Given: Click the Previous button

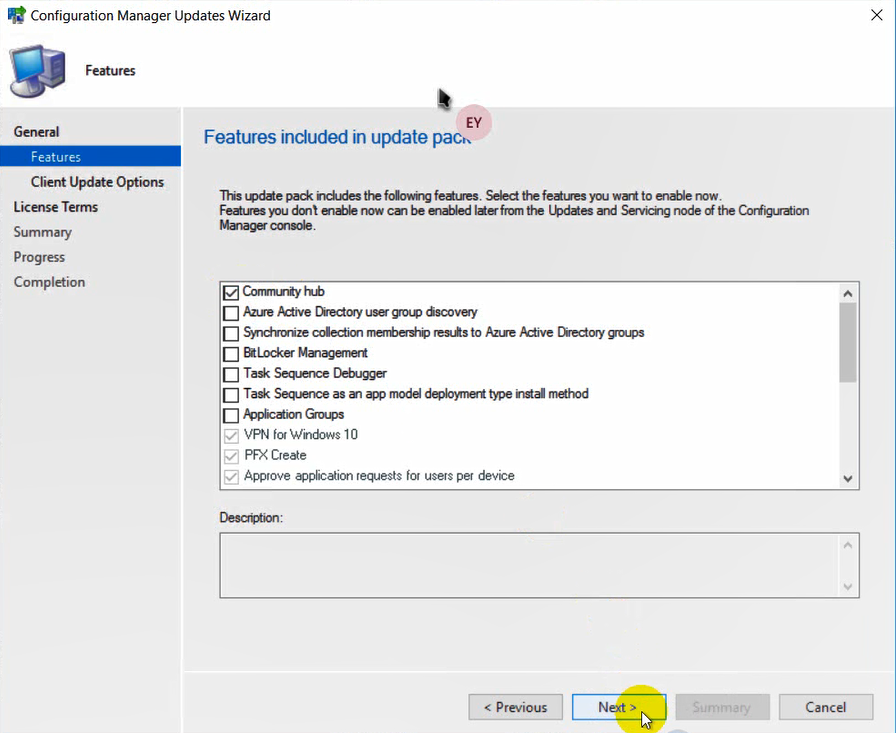Looking at the screenshot, I should 515,707.
